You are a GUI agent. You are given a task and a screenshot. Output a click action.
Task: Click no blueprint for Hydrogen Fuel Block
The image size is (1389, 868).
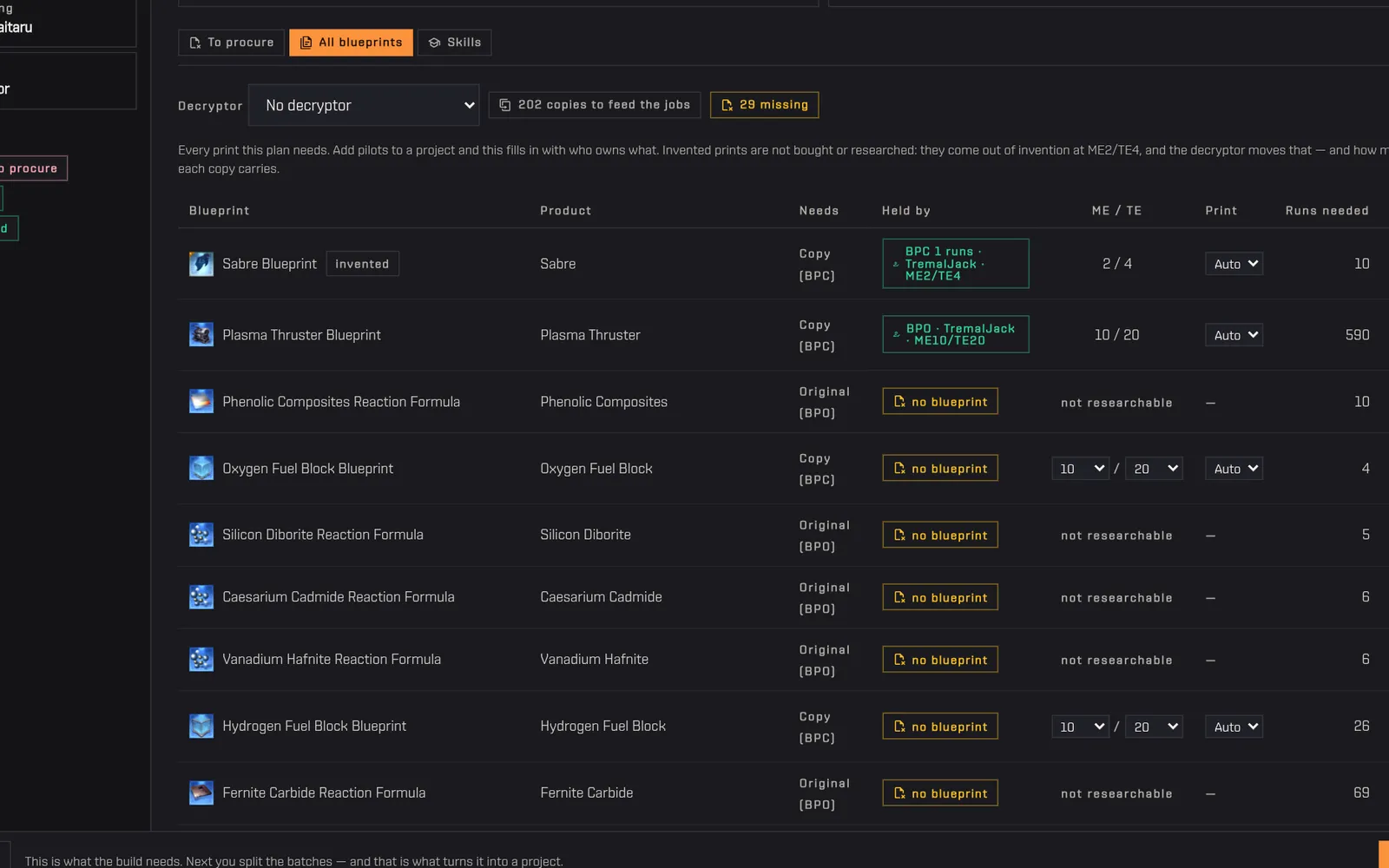(x=940, y=727)
